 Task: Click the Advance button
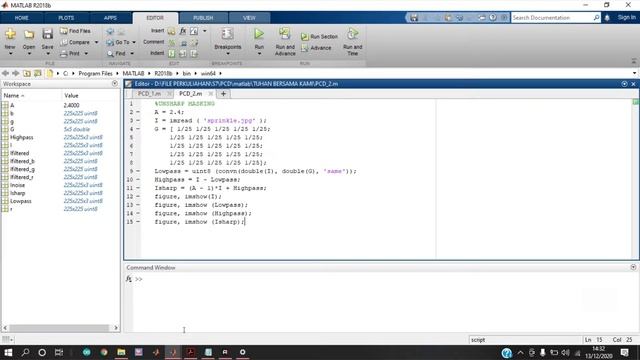coord(316,48)
